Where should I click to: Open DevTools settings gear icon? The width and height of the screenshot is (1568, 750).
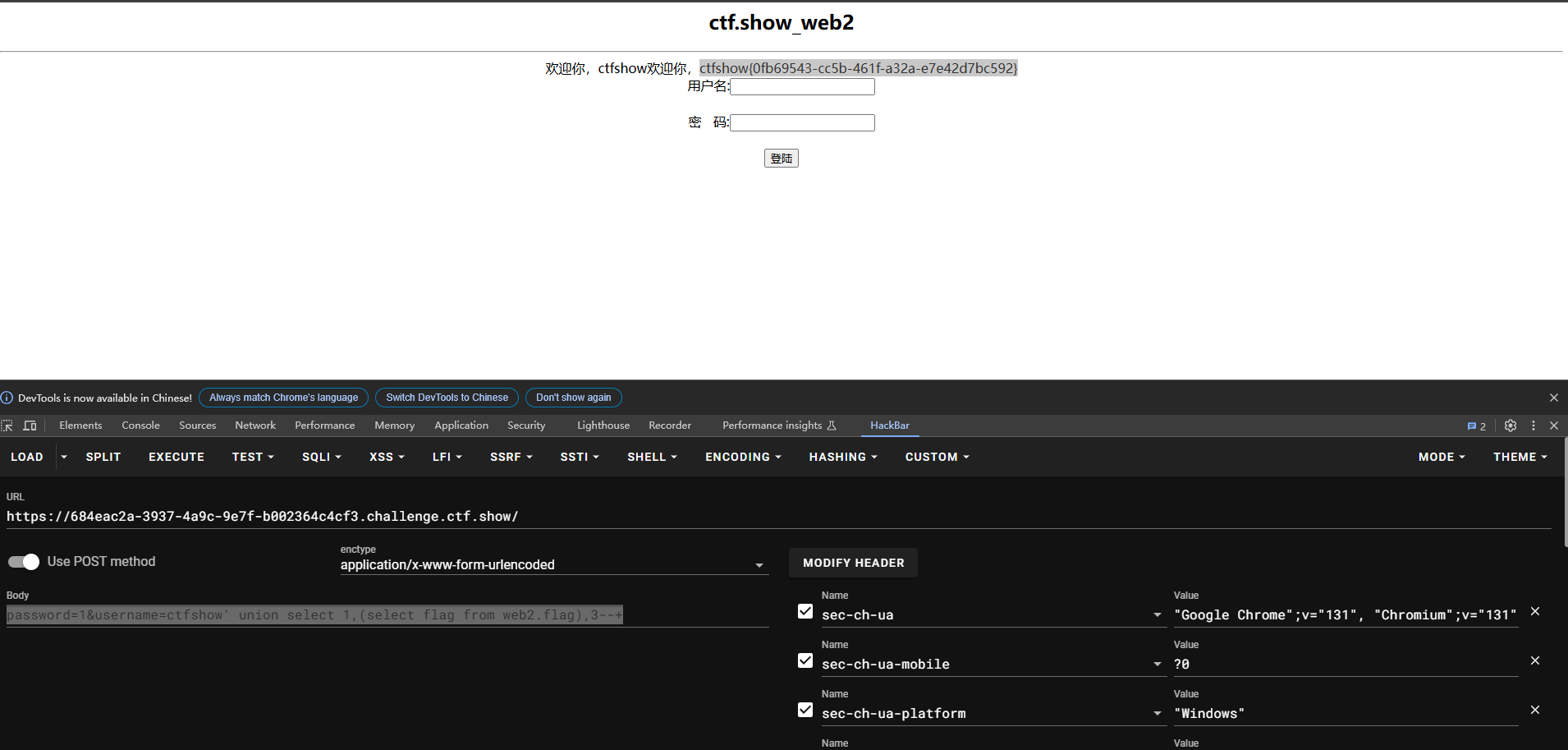(1511, 426)
